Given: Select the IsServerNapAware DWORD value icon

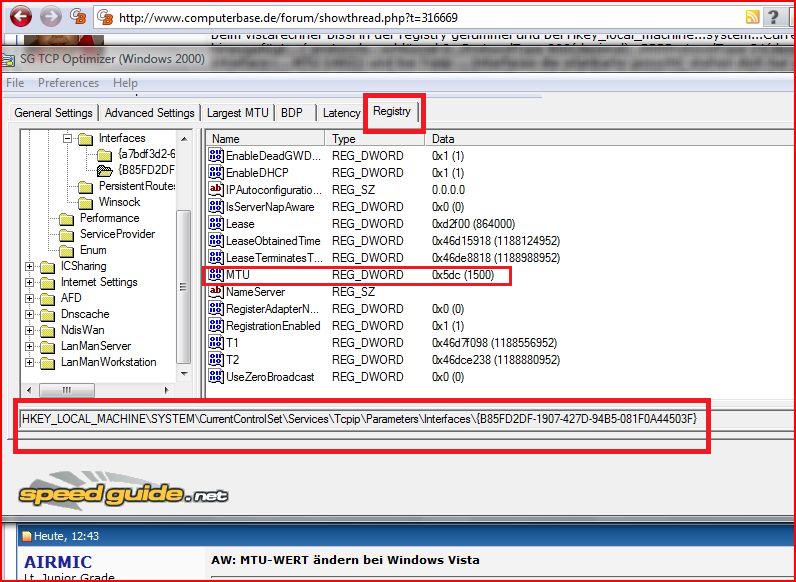Looking at the screenshot, I should [x=216, y=206].
